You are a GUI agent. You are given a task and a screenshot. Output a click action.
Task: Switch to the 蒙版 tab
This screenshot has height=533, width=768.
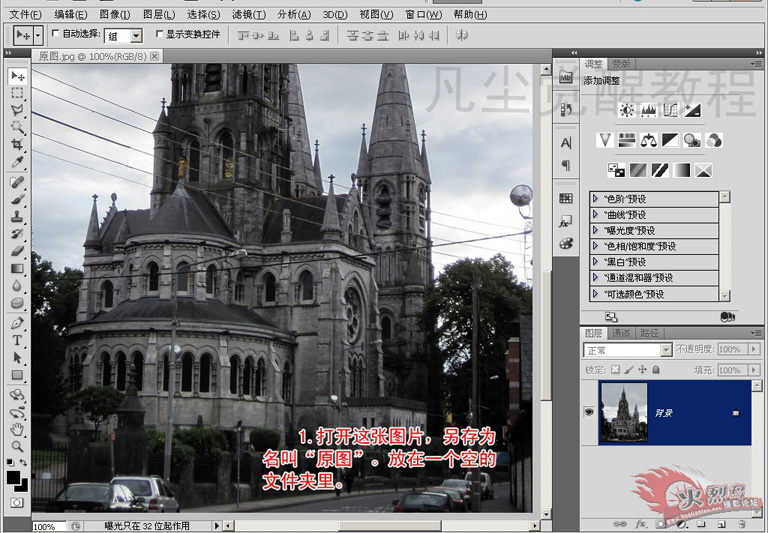622,64
